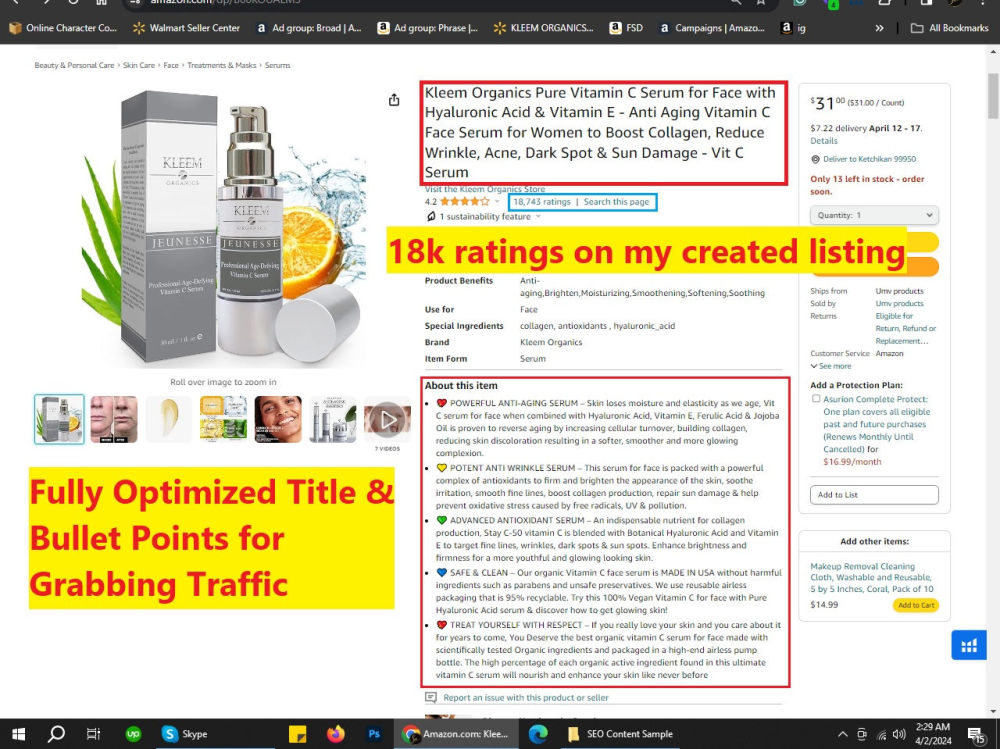1000x749 pixels.
Task: Open Windows taskbar search
Action: (56, 734)
